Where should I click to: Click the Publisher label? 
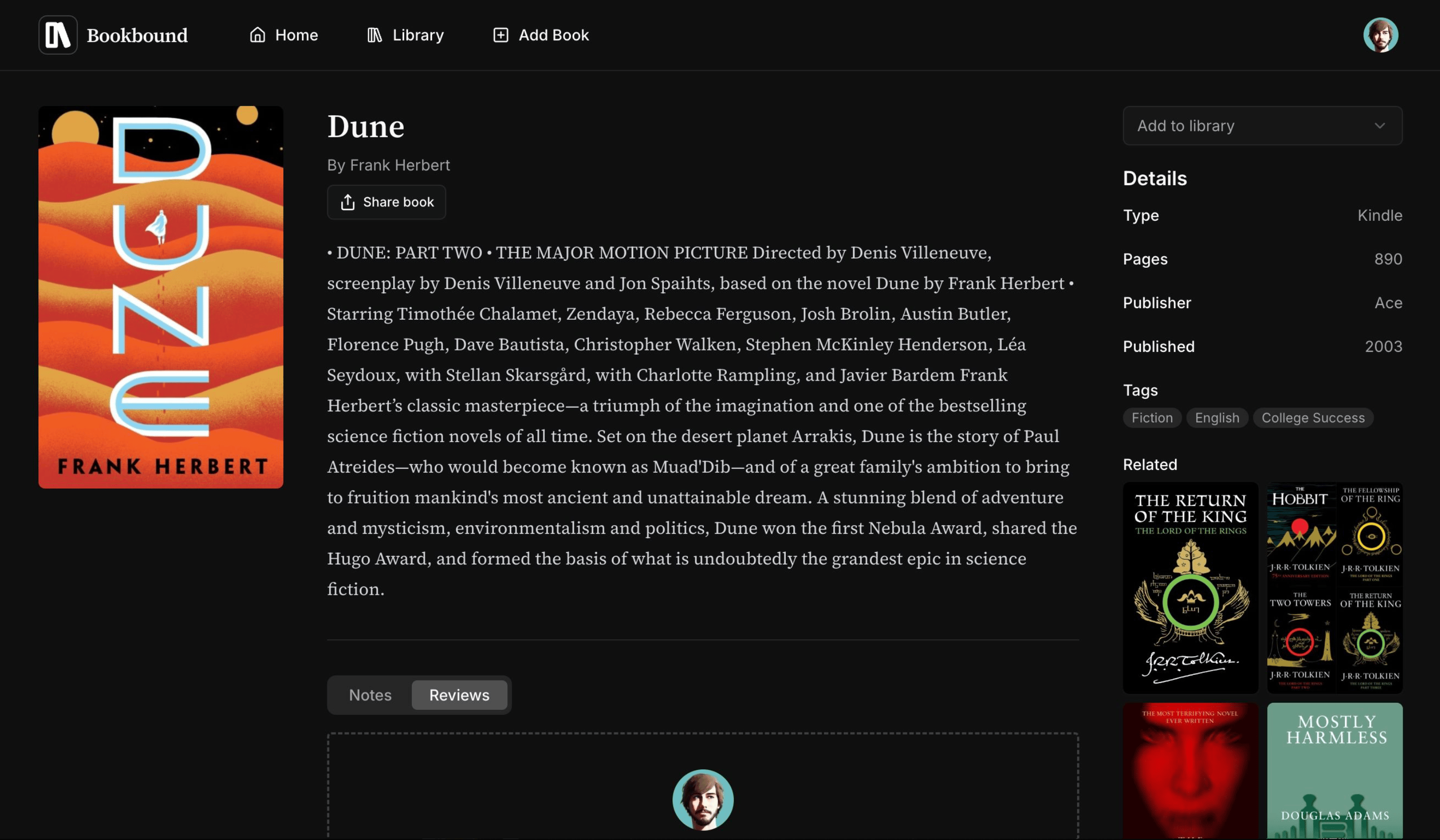pos(1157,303)
